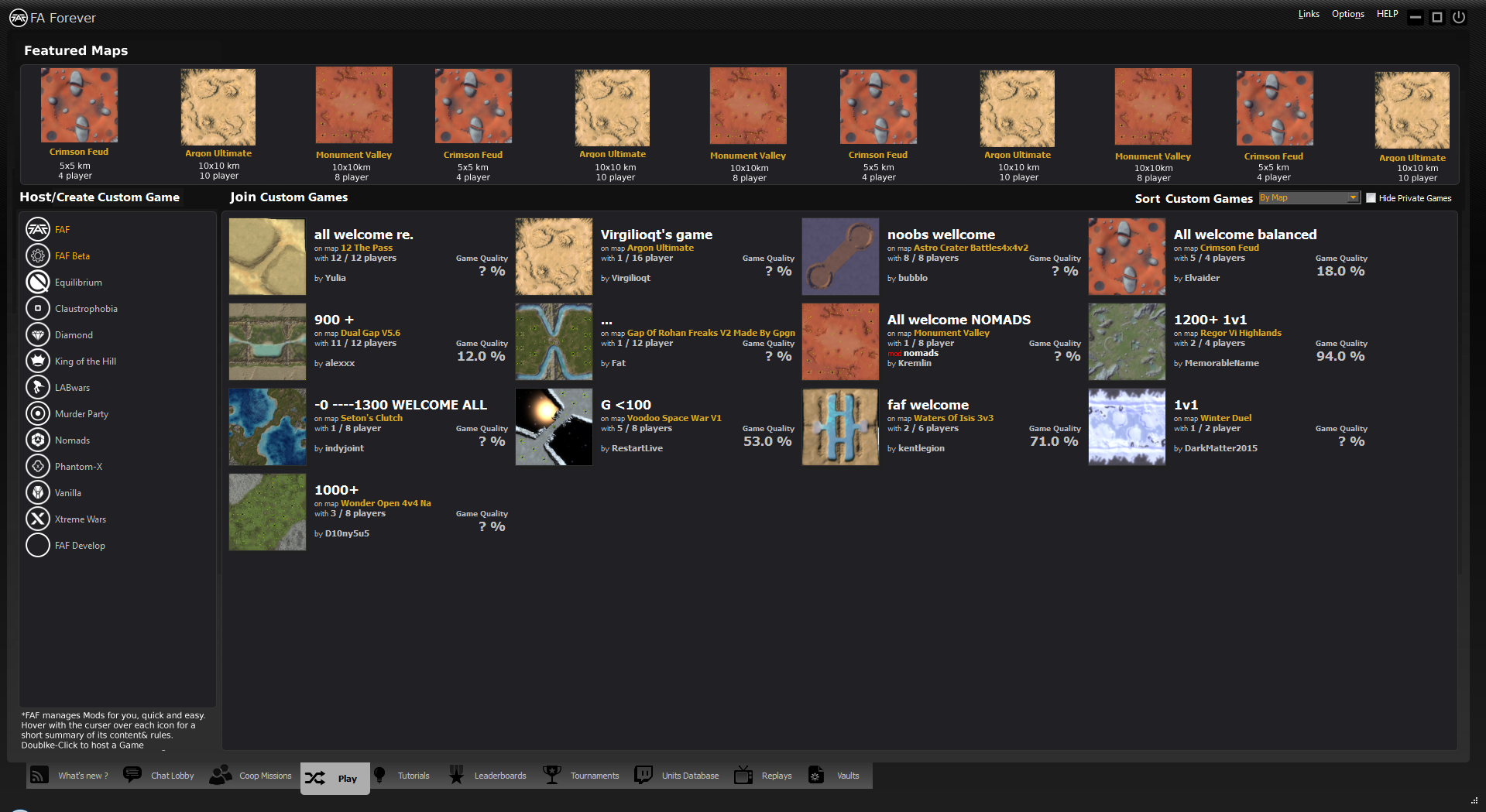Viewport: 1486px width, 812px height.
Task: Open the Links menu
Action: (1309, 13)
